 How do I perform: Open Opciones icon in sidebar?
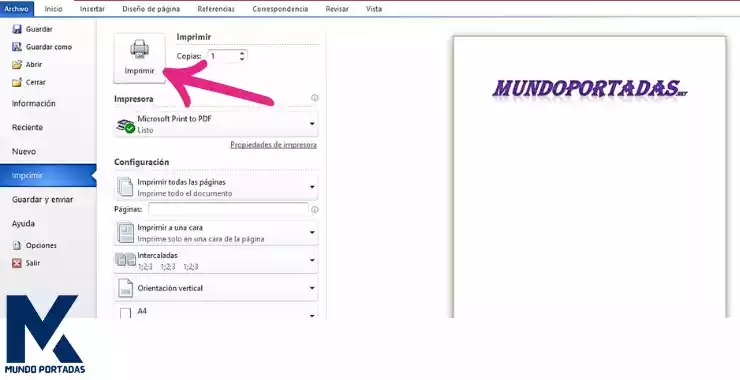17,245
